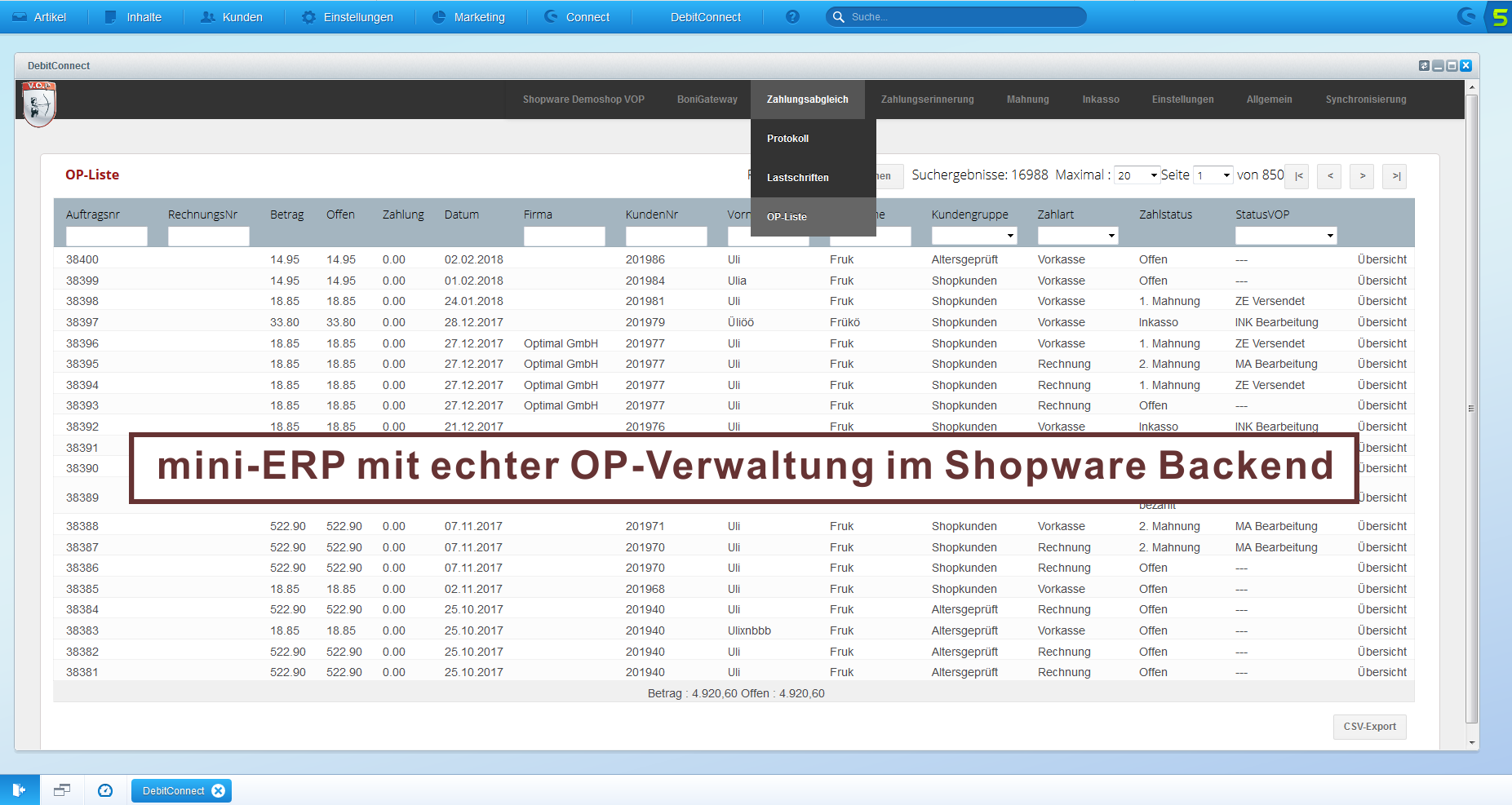Open the Einstellungen menu in top bar
Viewport: 1512px width, 805px height.
click(348, 17)
